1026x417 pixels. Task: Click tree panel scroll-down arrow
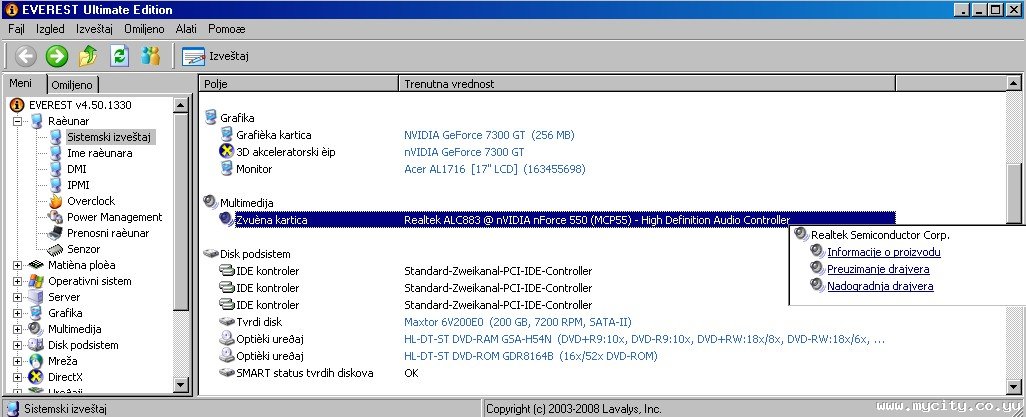point(182,385)
